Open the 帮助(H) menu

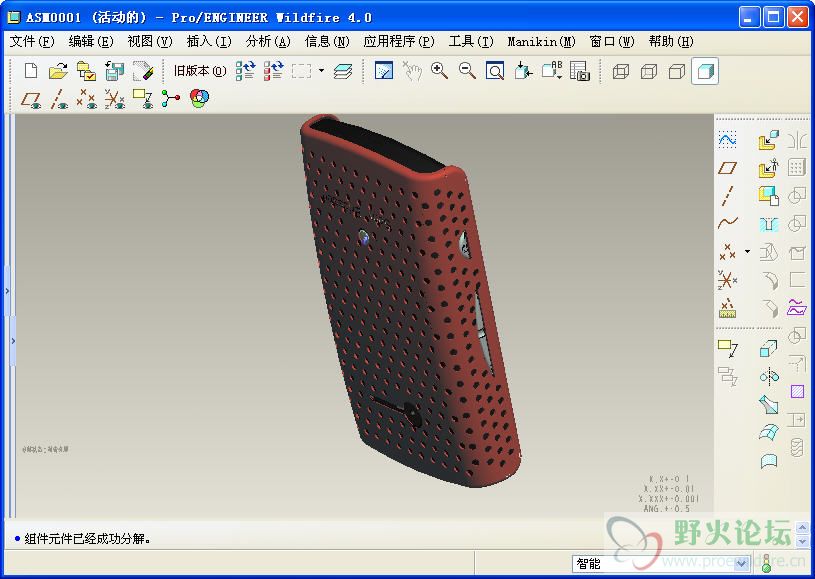pos(672,41)
